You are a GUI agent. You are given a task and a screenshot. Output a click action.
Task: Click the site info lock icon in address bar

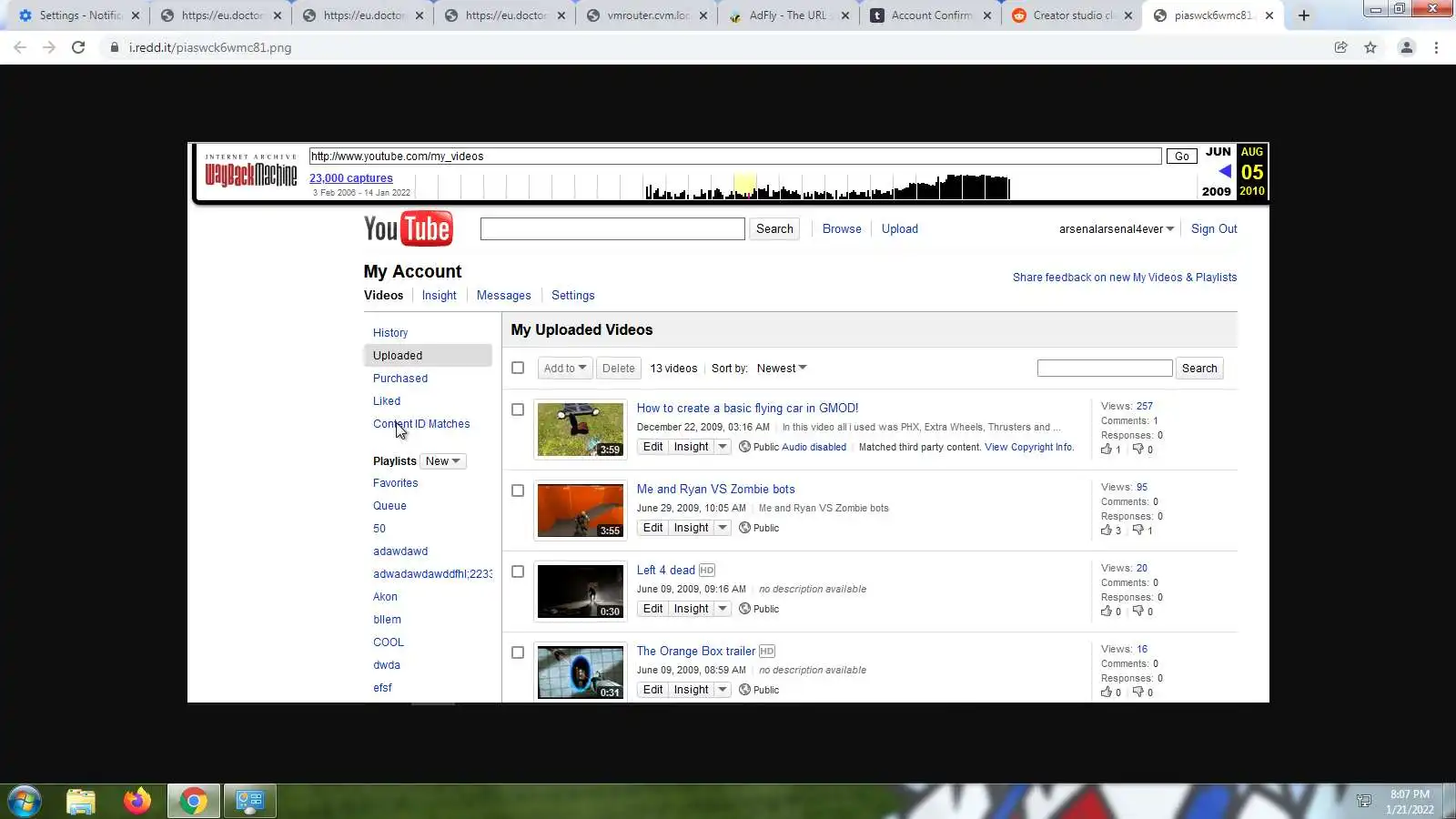[x=115, y=47]
